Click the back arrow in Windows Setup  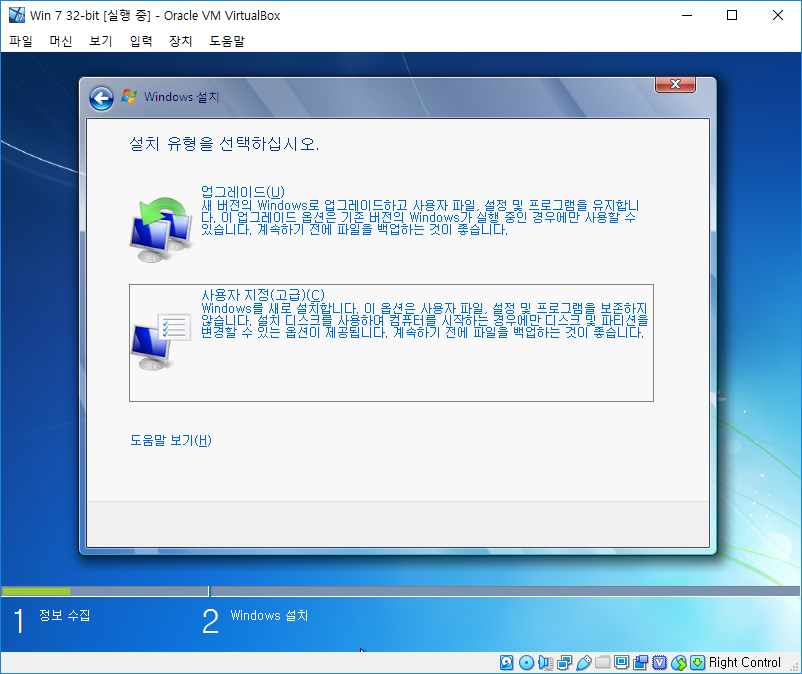pos(101,98)
